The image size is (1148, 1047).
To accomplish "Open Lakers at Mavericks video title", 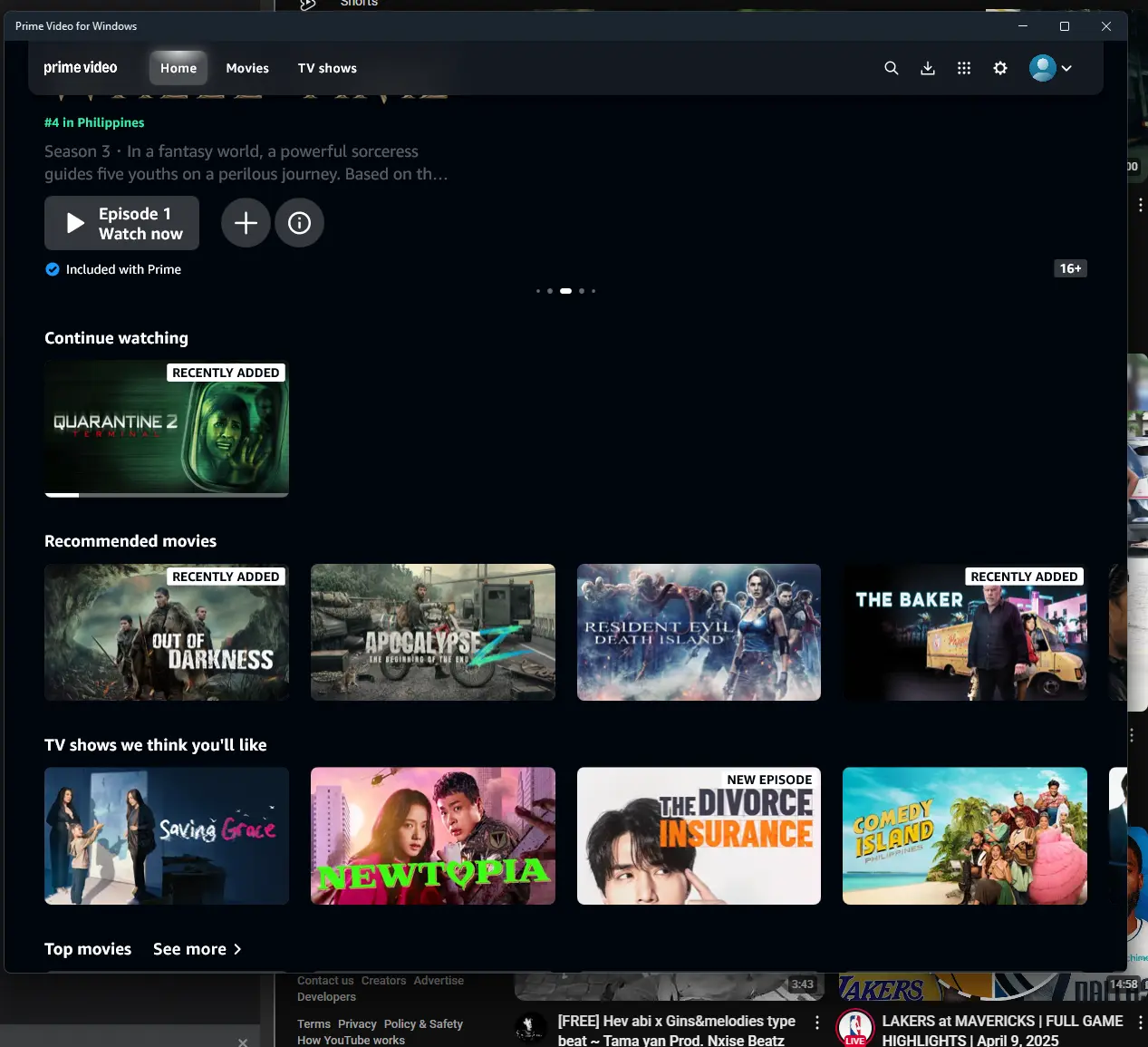I will click(1002, 1031).
